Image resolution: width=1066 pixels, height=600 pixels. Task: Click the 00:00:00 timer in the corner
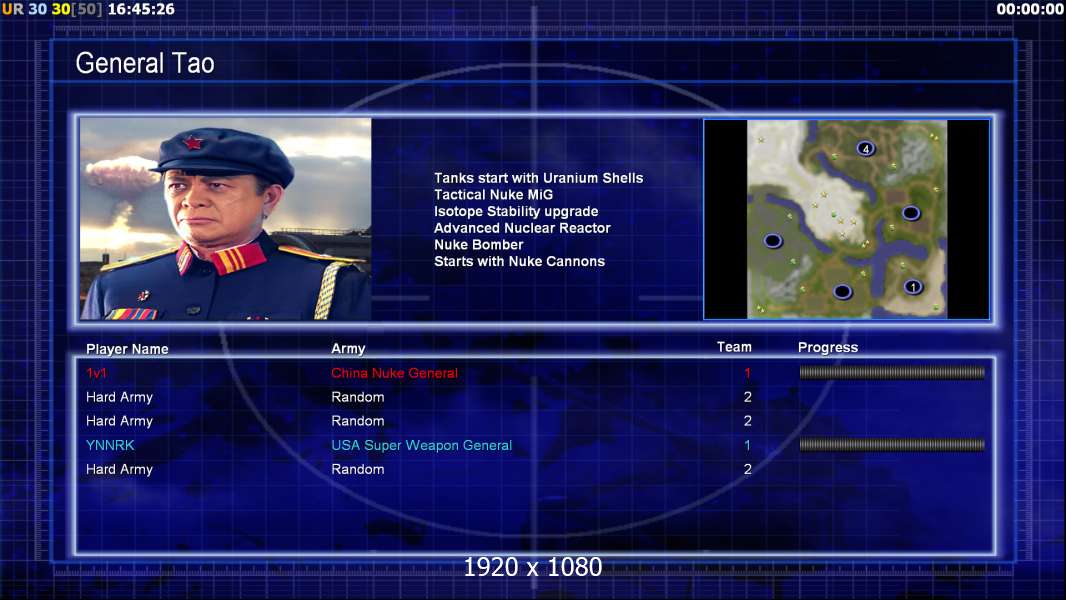(x=1029, y=9)
